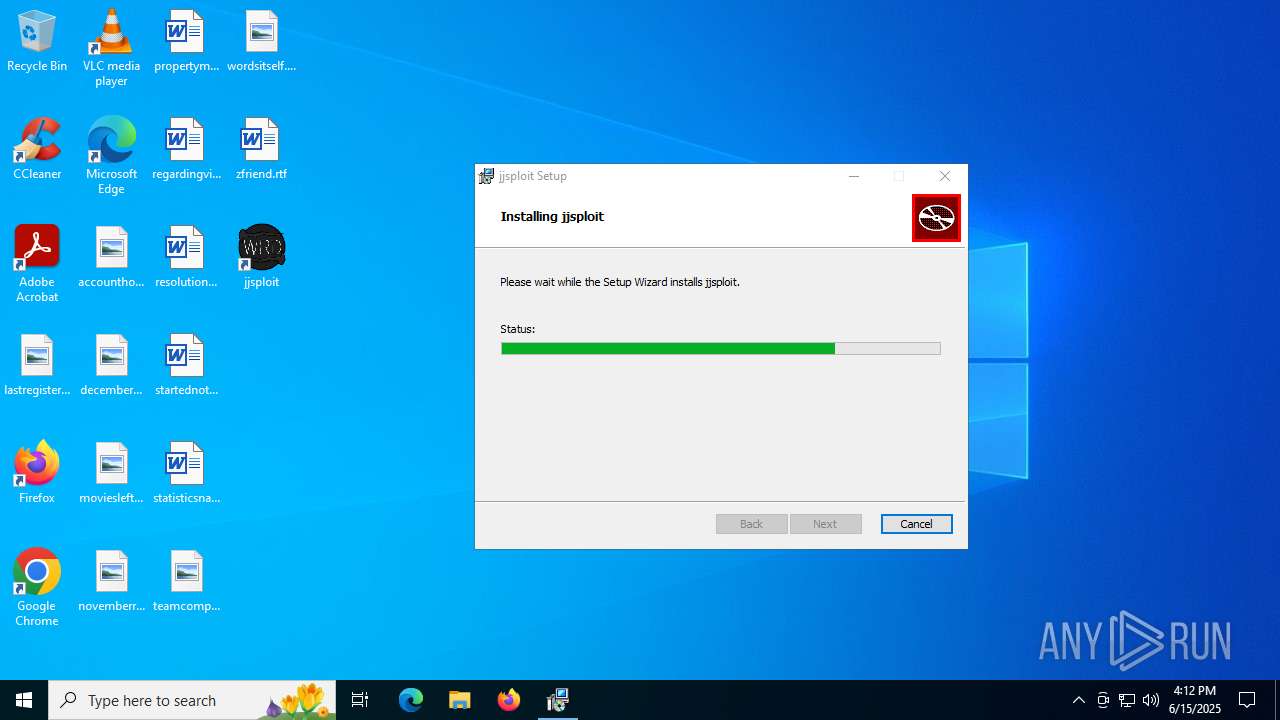Image resolution: width=1280 pixels, height=720 pixels.
Task: Select the zfriend.rtf file icon
Action: pyautogui.click(x=261, y=149)
